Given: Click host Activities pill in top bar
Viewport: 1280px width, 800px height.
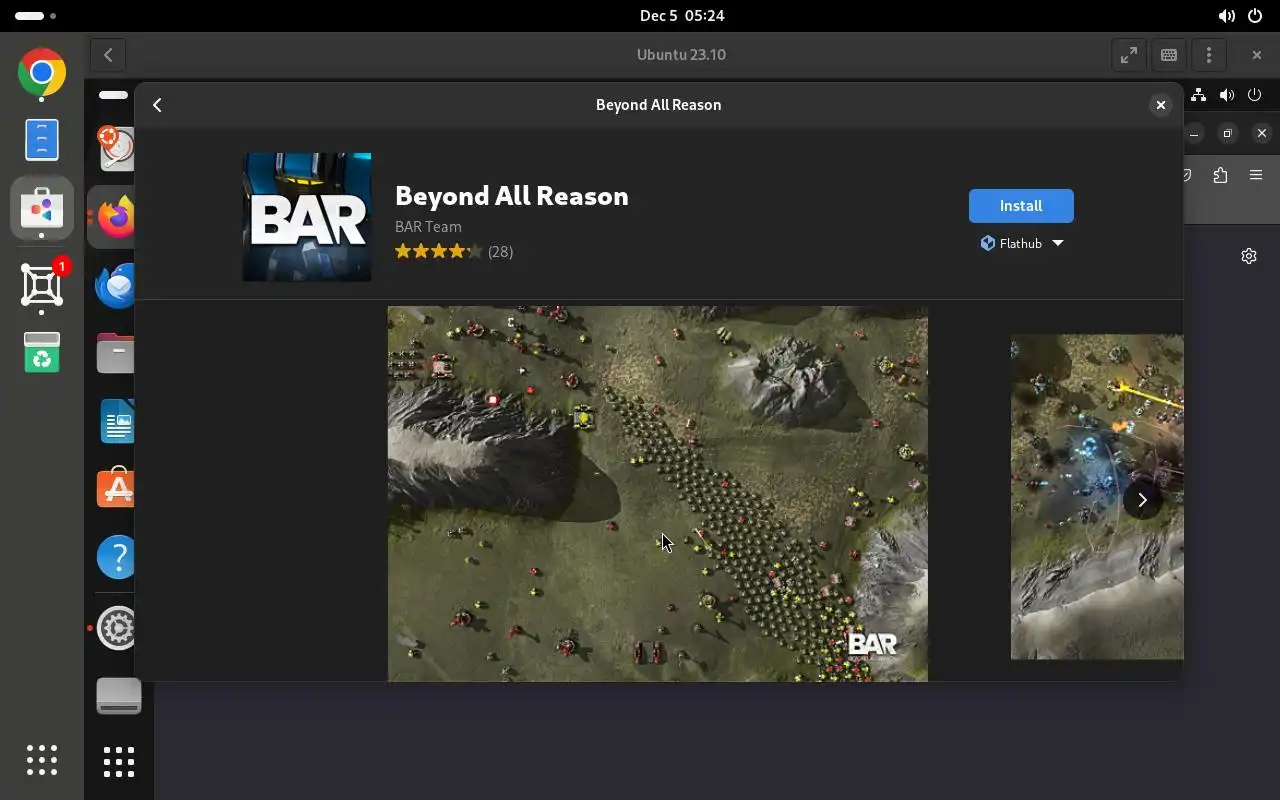Looking at the screenshot, I should coord(36,16).
